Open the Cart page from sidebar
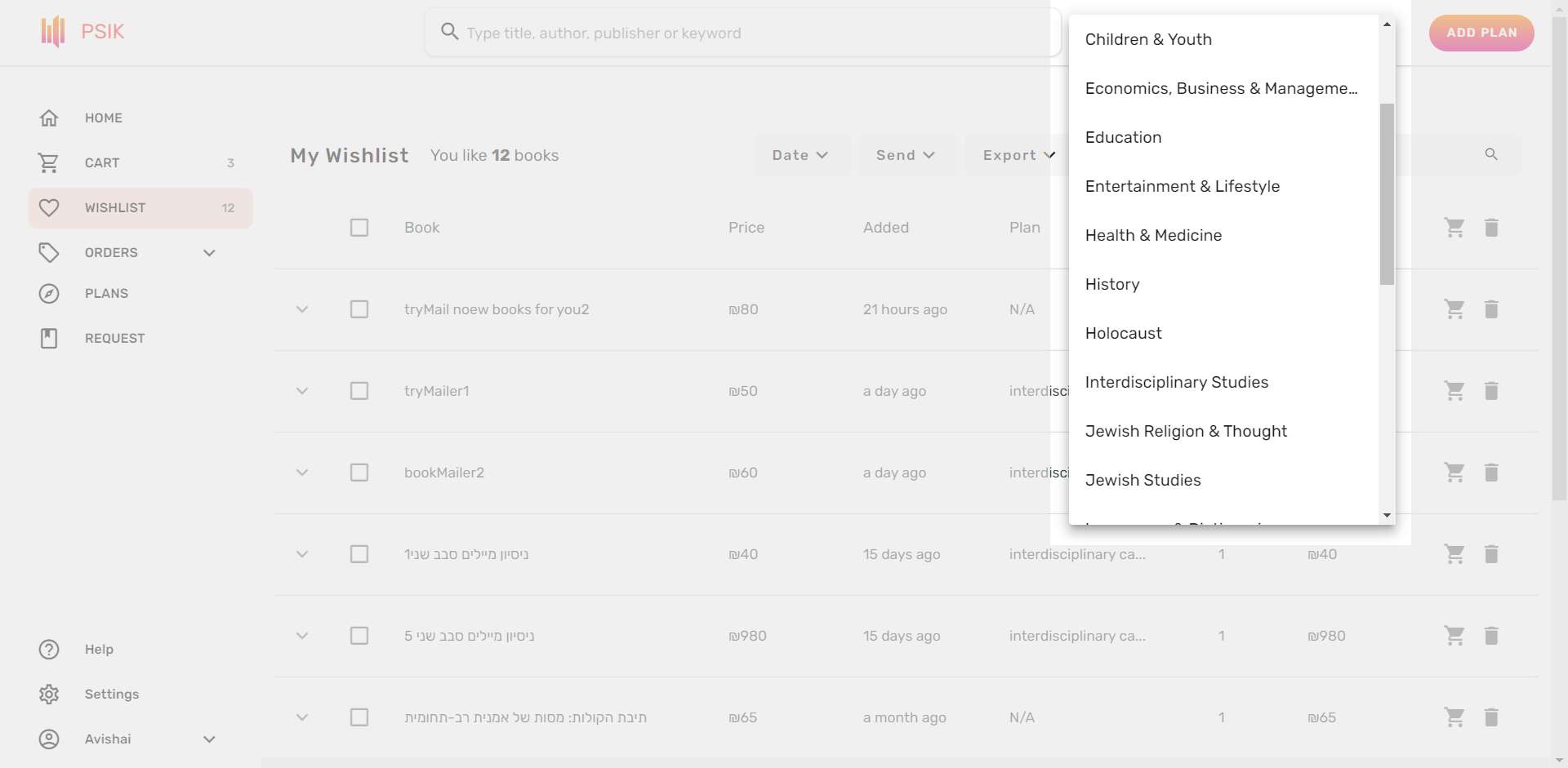 coord(102,163)
